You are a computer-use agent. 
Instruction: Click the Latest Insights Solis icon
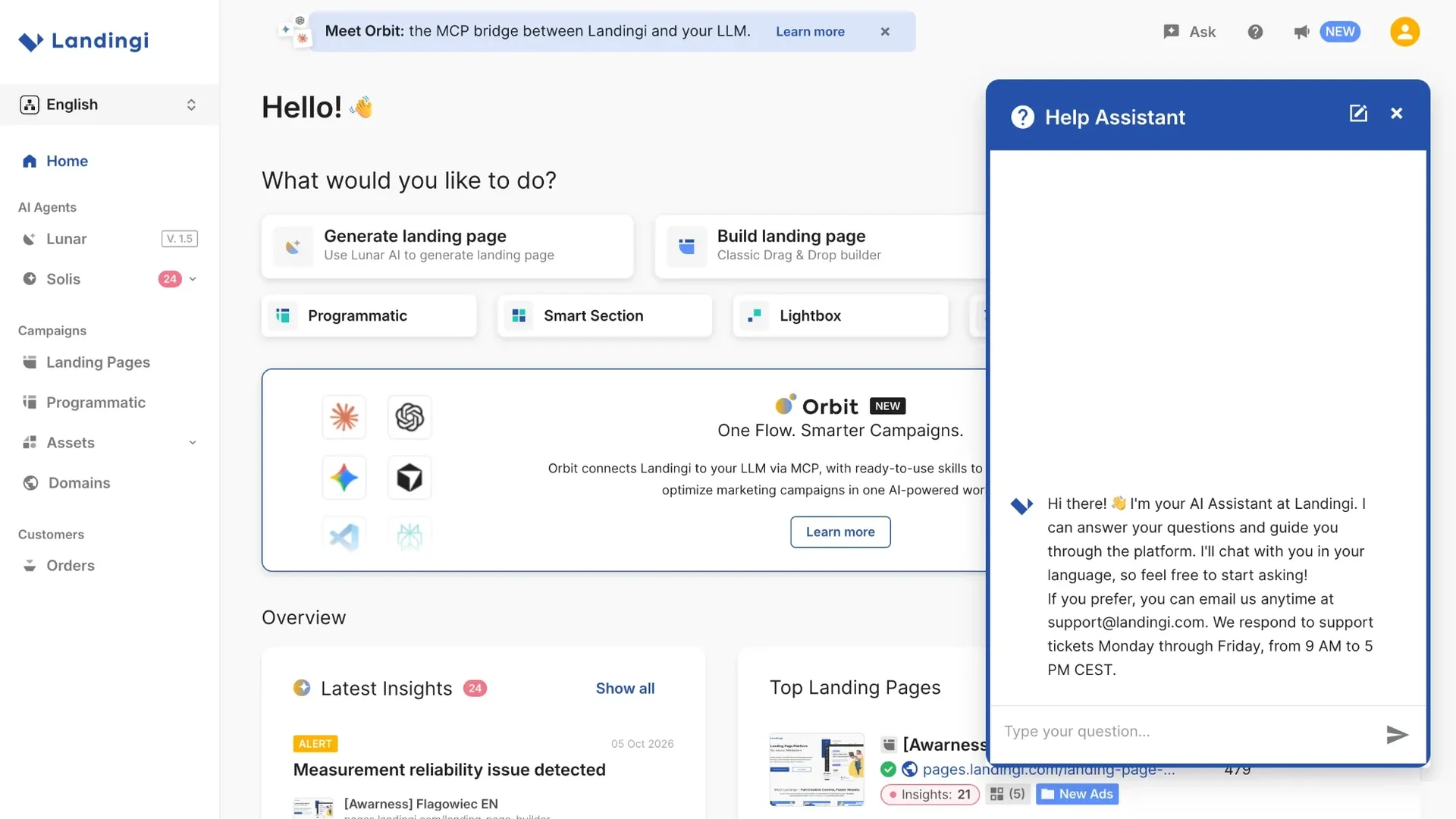pos(302,688)
